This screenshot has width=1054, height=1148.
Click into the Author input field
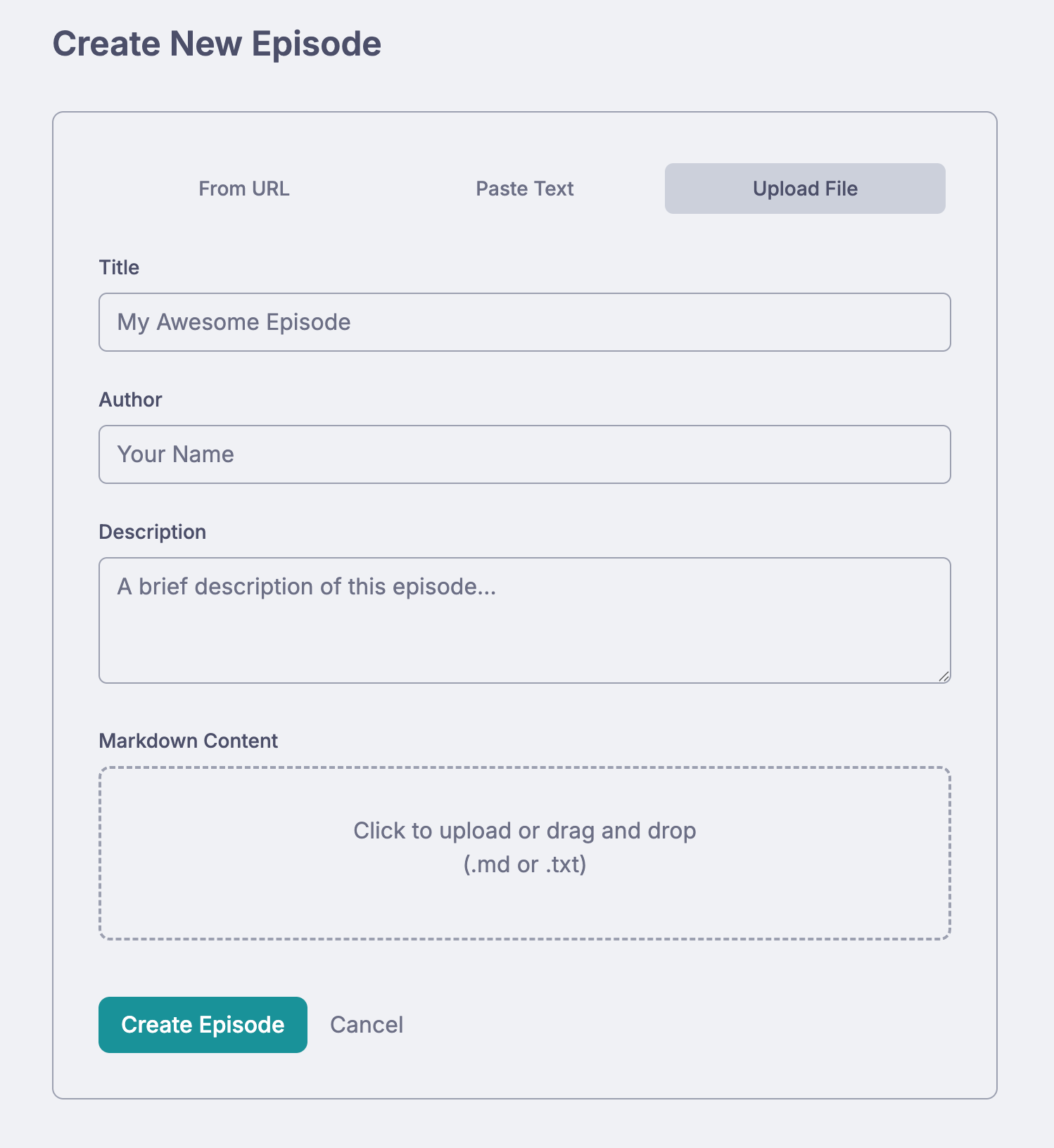pos(524,454)
